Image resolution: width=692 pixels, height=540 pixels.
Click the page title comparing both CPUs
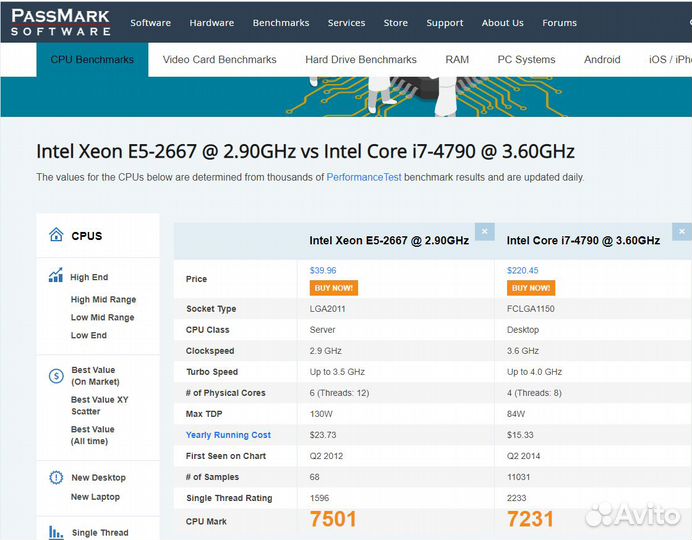[x=305, y=151]
